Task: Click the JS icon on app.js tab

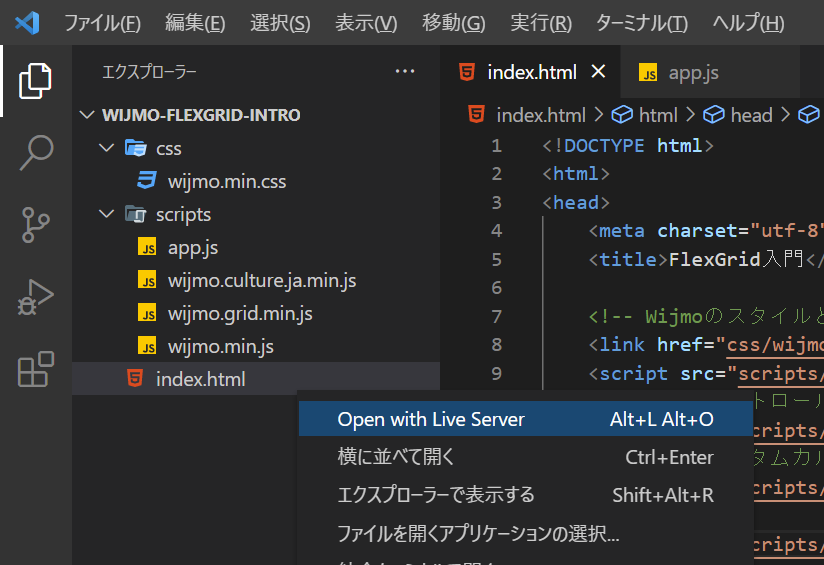Action: tap(648, 72)
